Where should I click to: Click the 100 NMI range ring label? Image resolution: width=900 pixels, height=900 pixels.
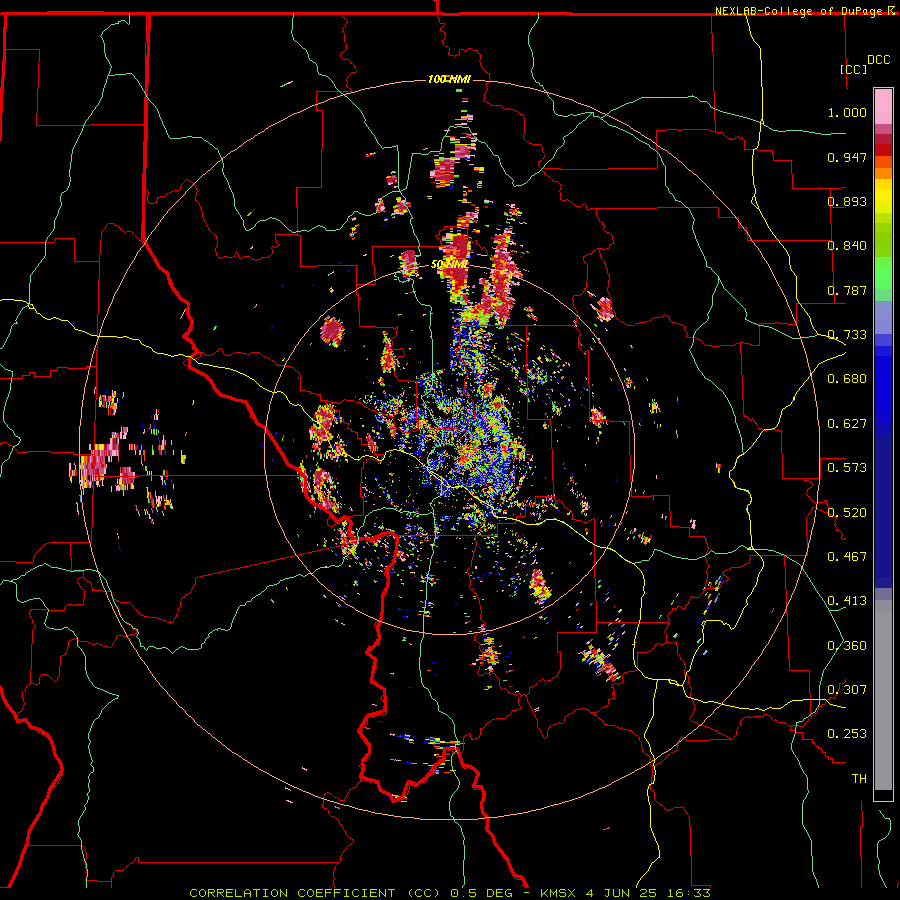[x=449, y=79]
